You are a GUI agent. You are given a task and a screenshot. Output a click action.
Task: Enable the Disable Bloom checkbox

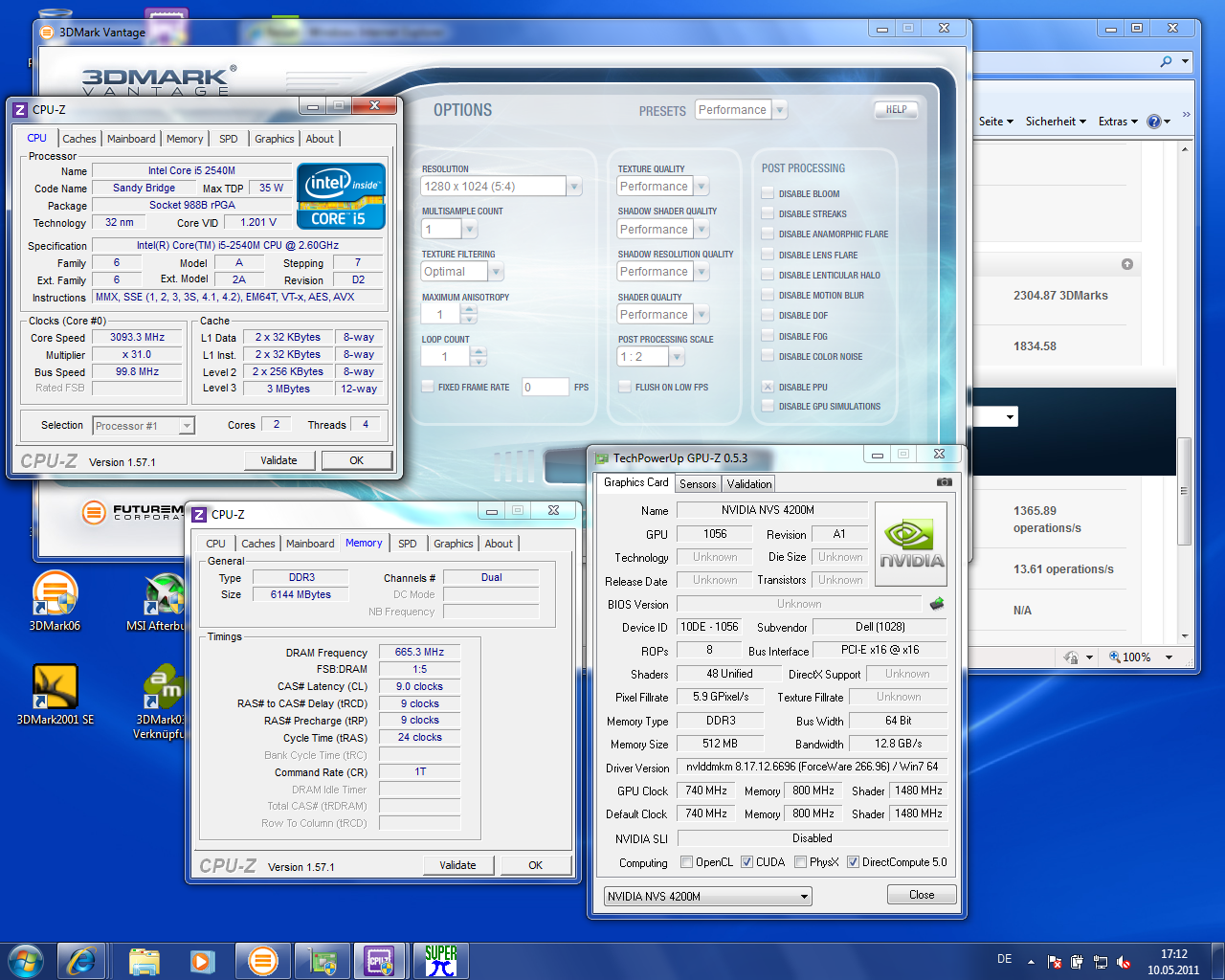[768, 193]
